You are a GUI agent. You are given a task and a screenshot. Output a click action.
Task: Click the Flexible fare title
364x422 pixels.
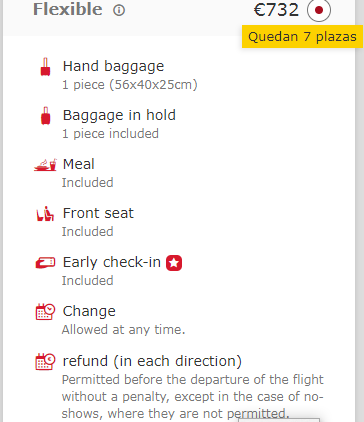[68, 9]
